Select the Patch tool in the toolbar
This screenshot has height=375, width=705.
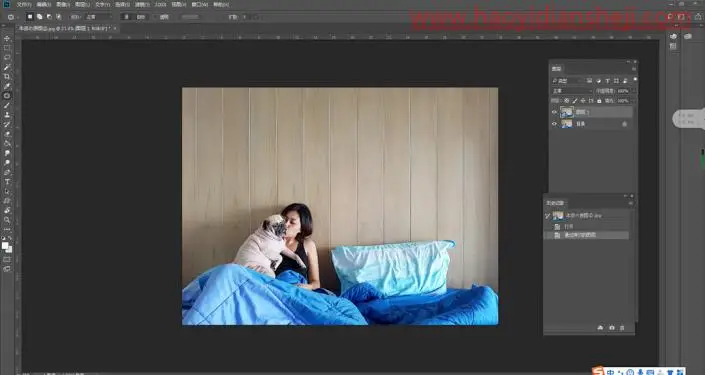7,96
